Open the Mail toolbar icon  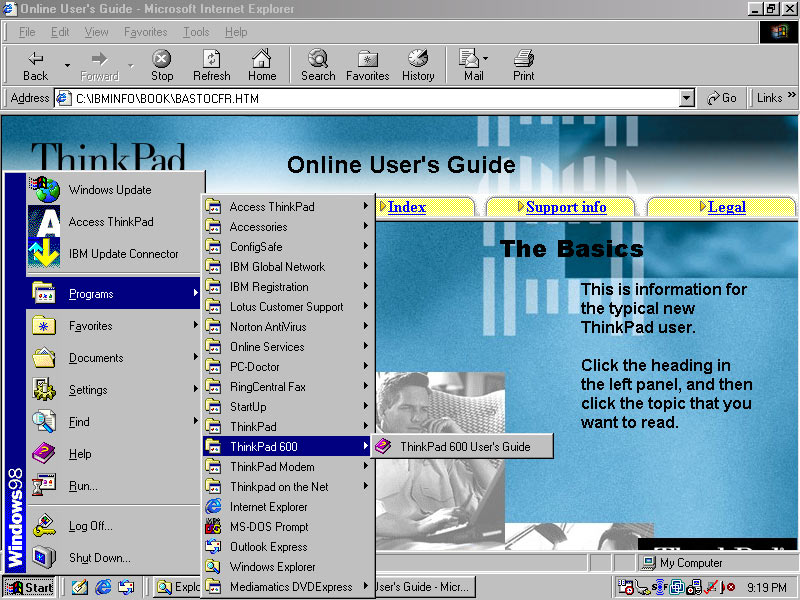(x=469, y=59)
